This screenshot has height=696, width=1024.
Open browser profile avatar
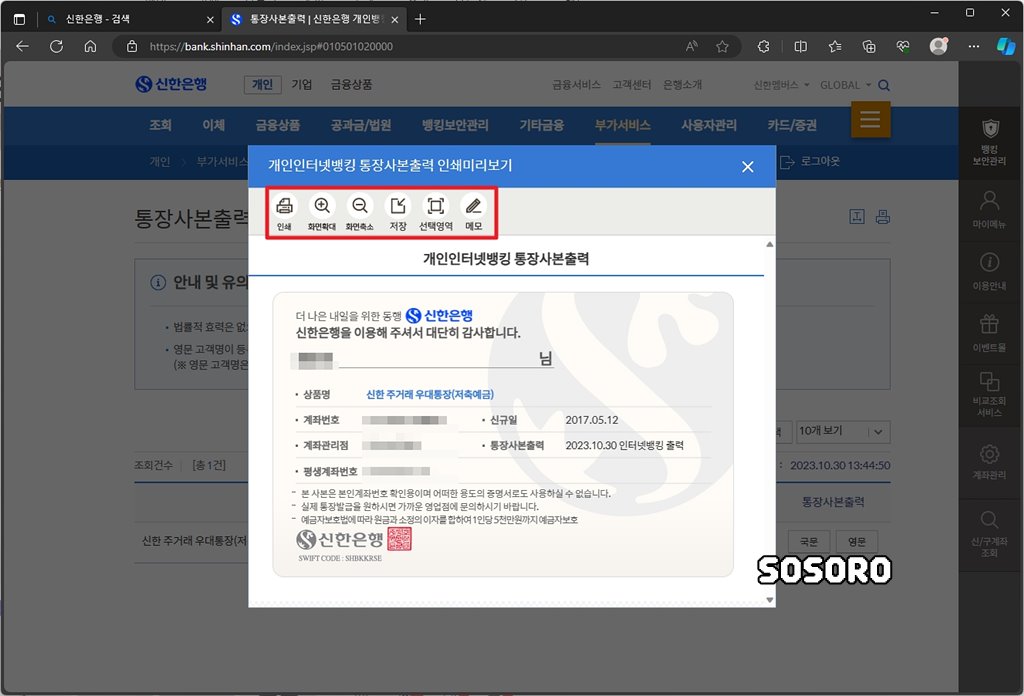[x=938, y=46]
